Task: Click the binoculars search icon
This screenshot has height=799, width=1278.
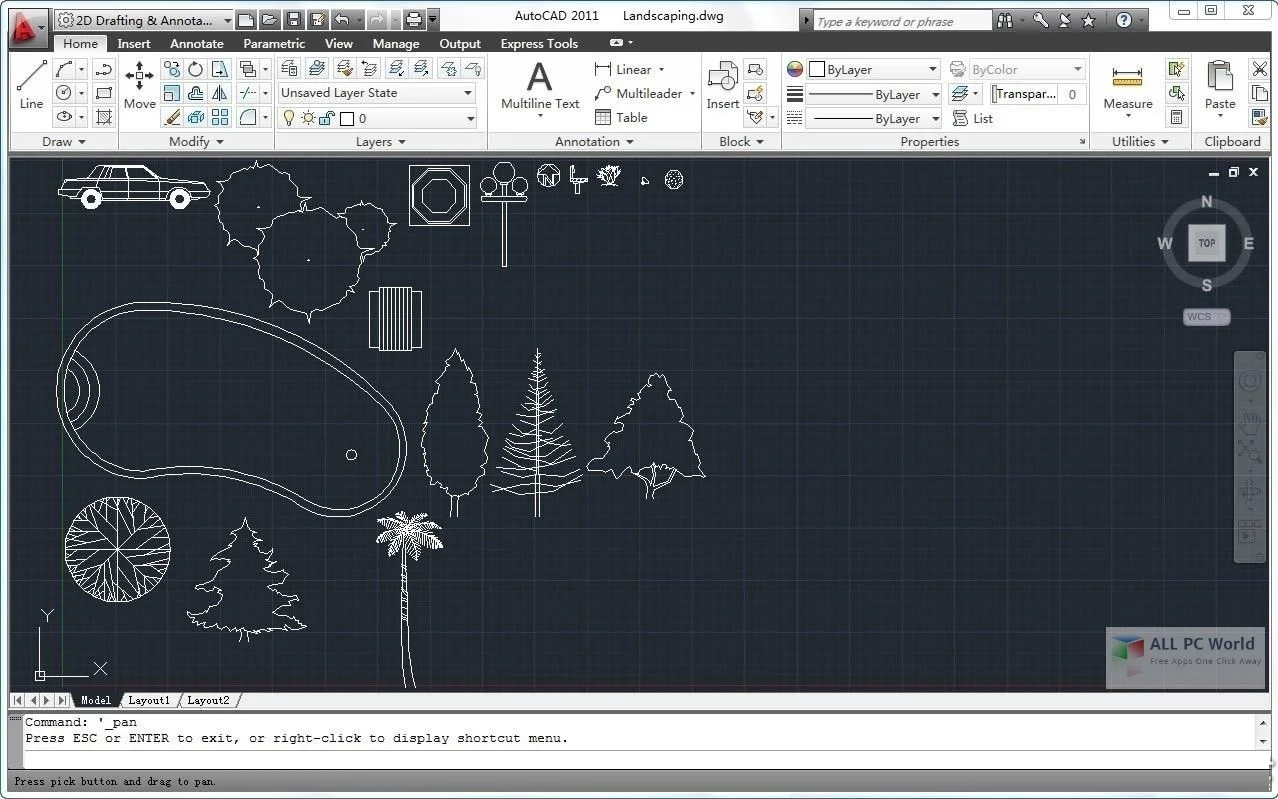Action: [1005, 20]
